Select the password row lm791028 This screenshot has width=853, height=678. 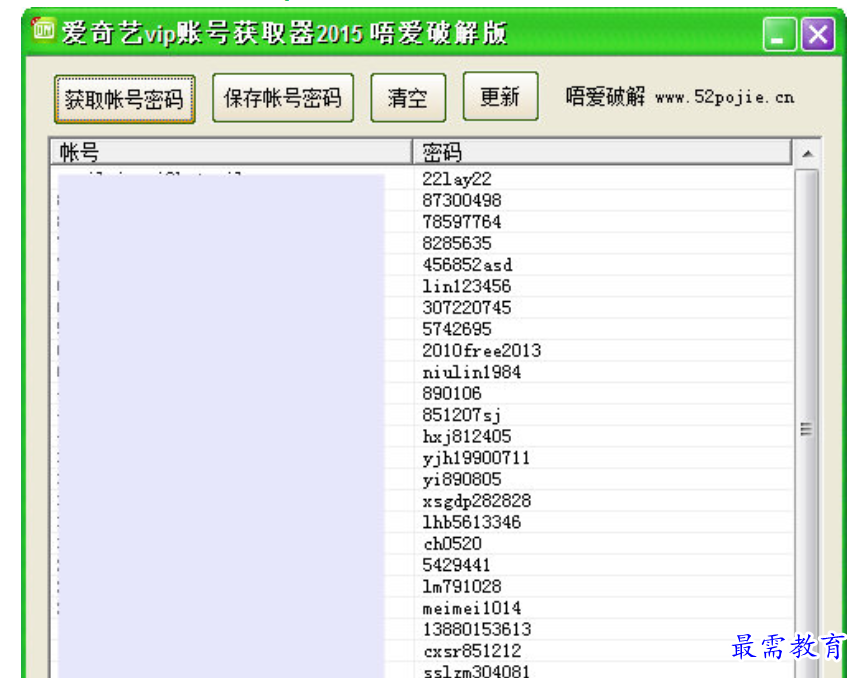point(462,586)
